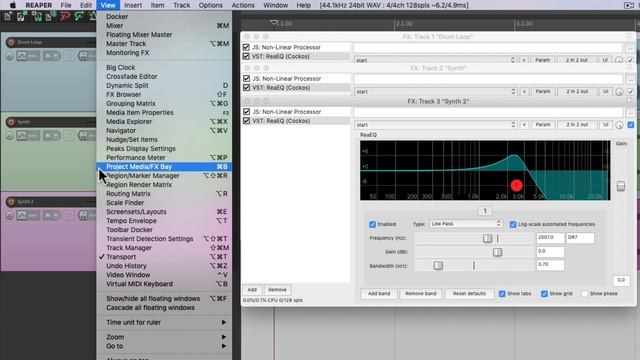Click Remove band button

(x=420, y=293)
